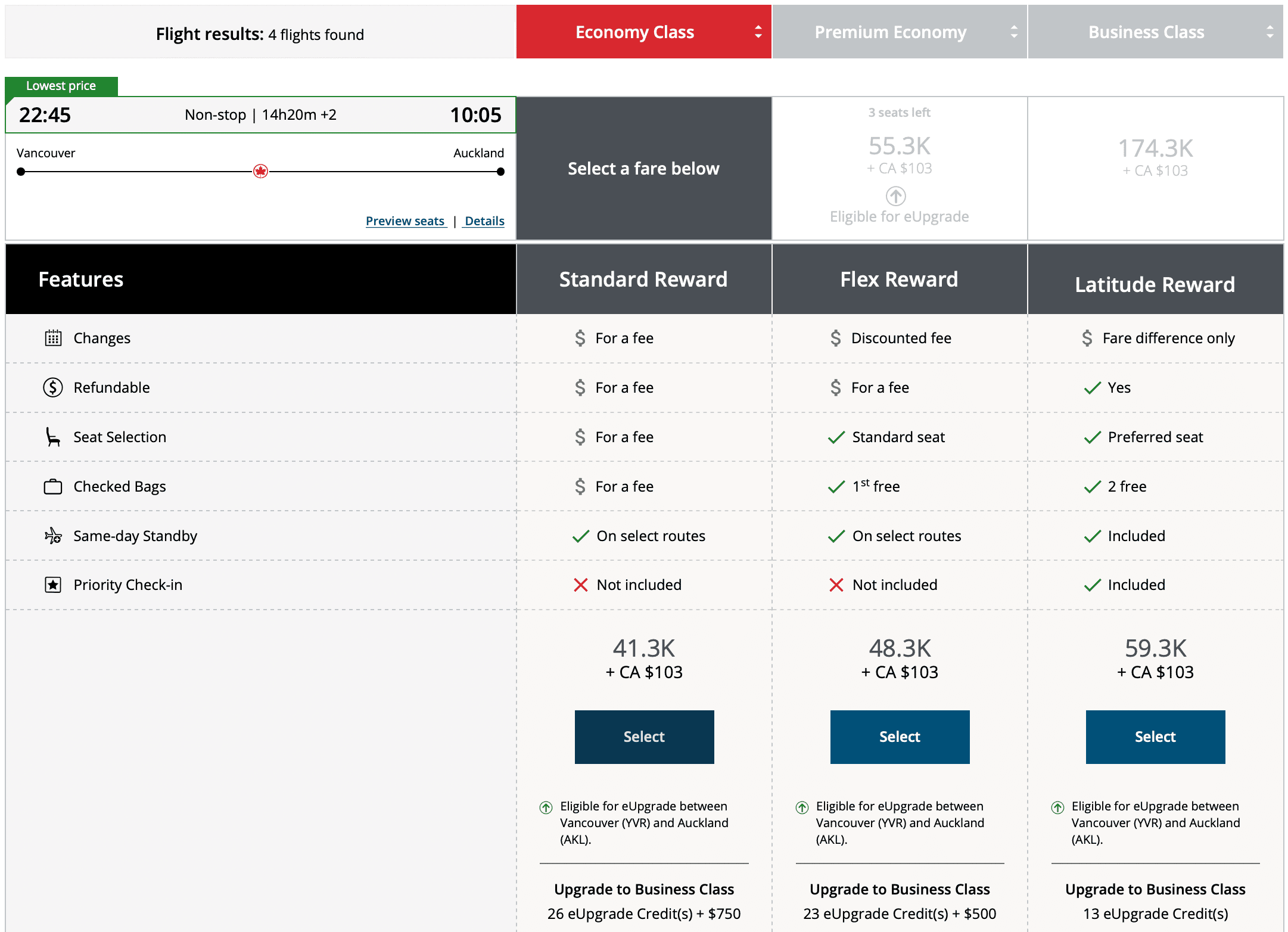Image resolution: width=1288 pixels, height=932 pixels.
Task: Click the Changes calendar icon
Action: coord(53,338)
